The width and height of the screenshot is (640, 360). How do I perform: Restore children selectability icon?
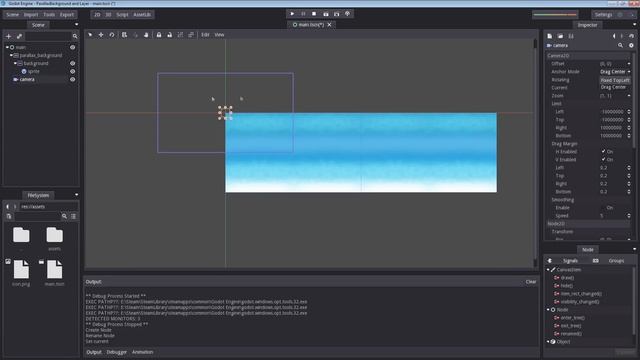191,35
